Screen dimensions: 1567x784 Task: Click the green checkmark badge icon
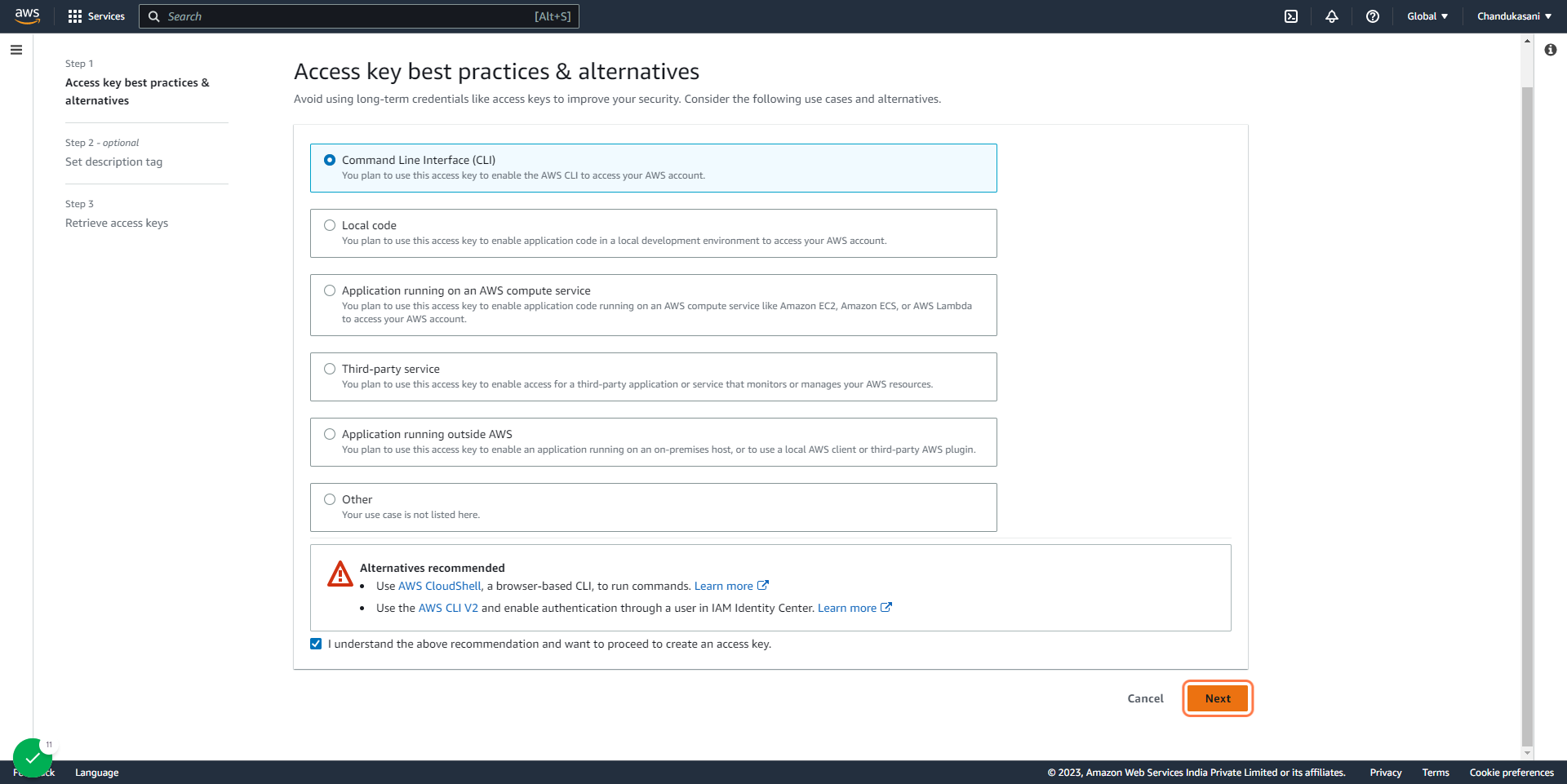click(33, 758)
